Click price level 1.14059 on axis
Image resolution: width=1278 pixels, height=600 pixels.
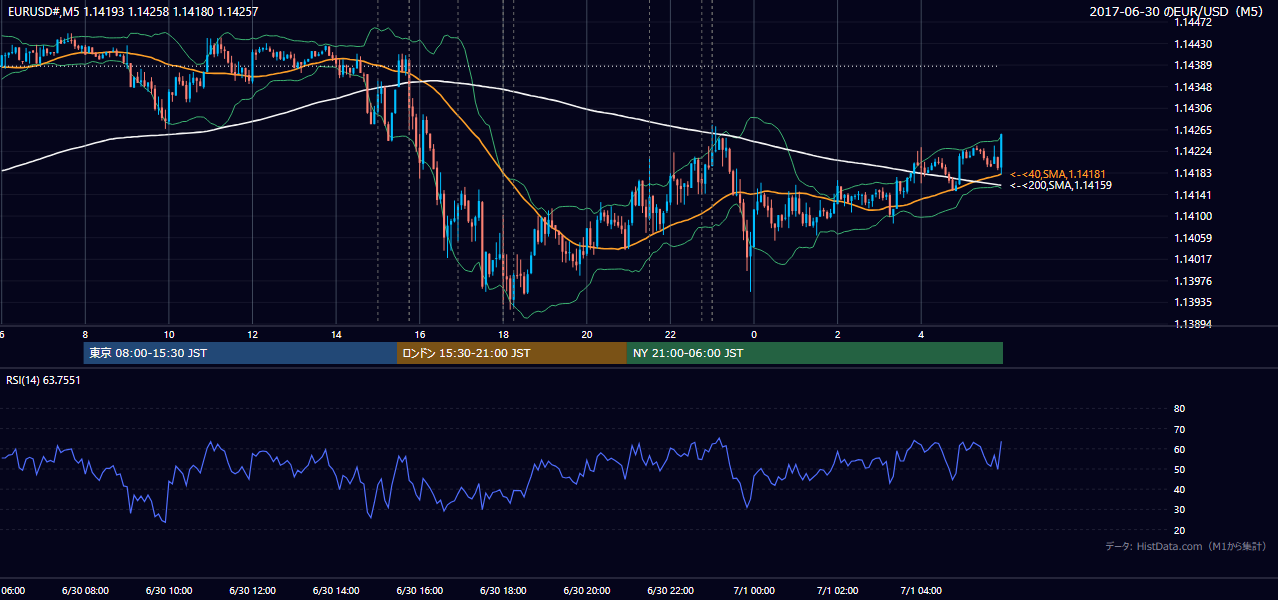coord(1193,238)
